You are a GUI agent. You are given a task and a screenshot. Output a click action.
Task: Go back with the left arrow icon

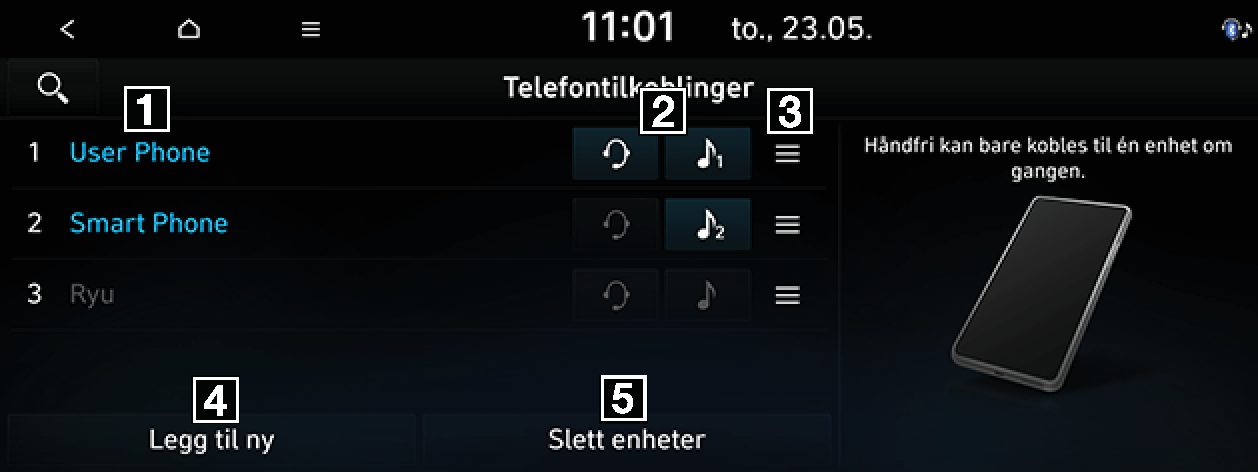(x=67, y=30)
